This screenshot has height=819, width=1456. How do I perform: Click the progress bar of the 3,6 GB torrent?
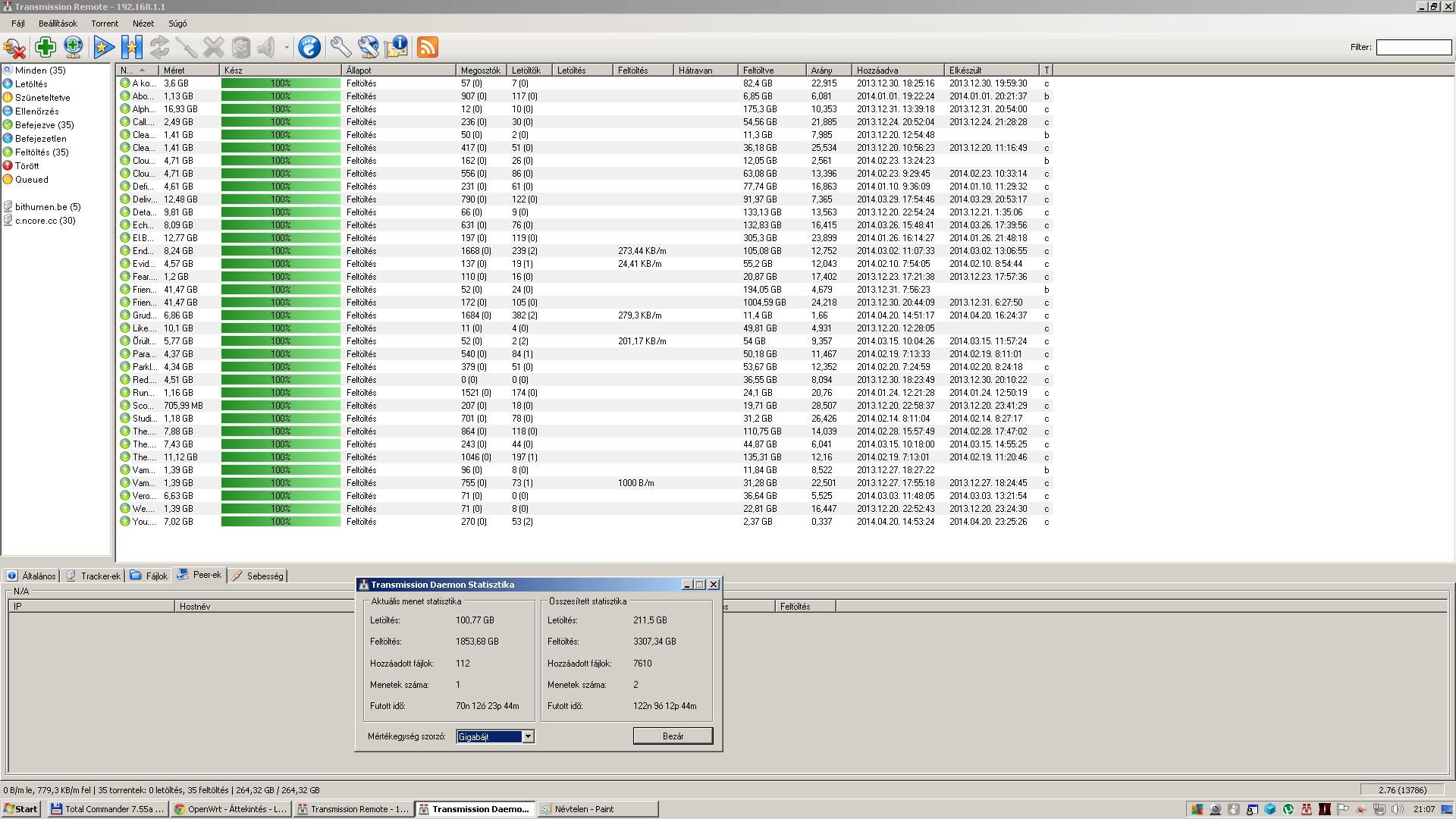tap(281, 83)
